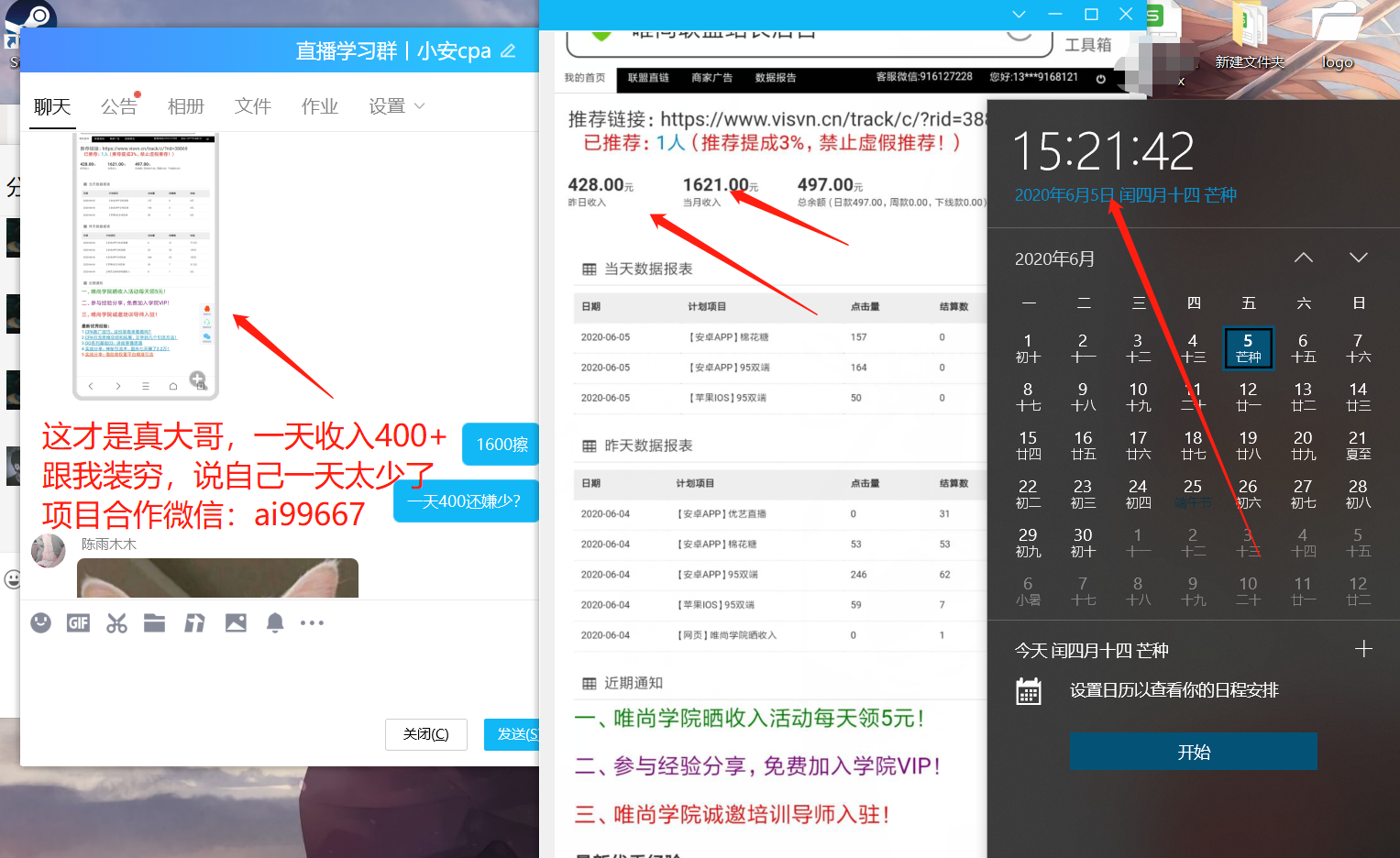Go to next month with calendar down chevron
1400x858 pixels.
(x=1359, y=258)
